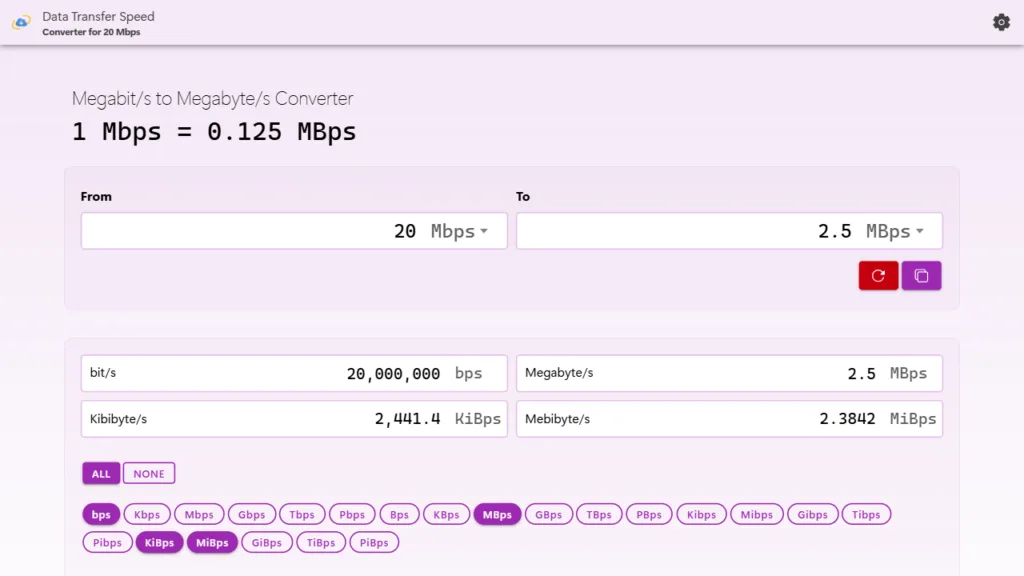Open settings via the gear icon
Screen dimensions: 1024x576
(1001, 22)
